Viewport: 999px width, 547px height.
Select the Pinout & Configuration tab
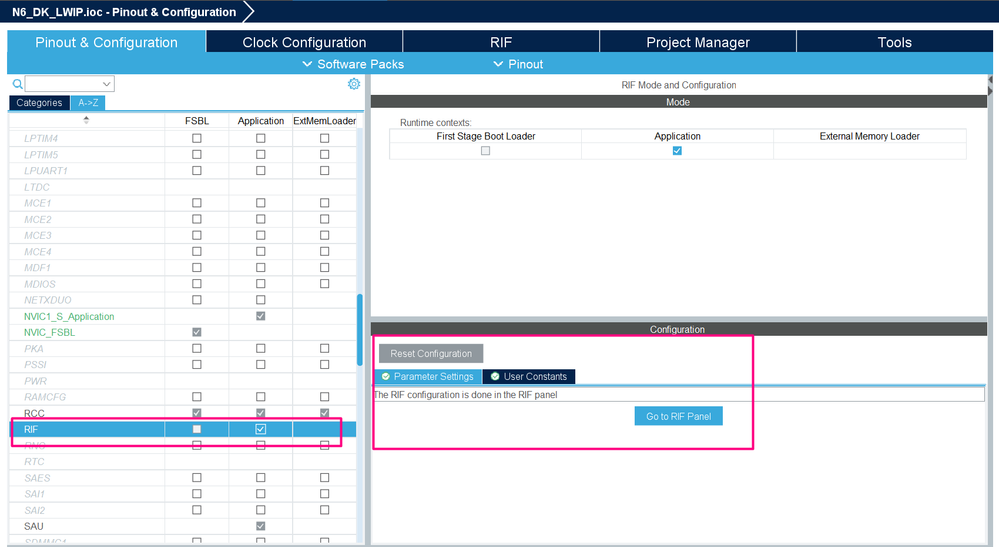[x=106, y=42]
